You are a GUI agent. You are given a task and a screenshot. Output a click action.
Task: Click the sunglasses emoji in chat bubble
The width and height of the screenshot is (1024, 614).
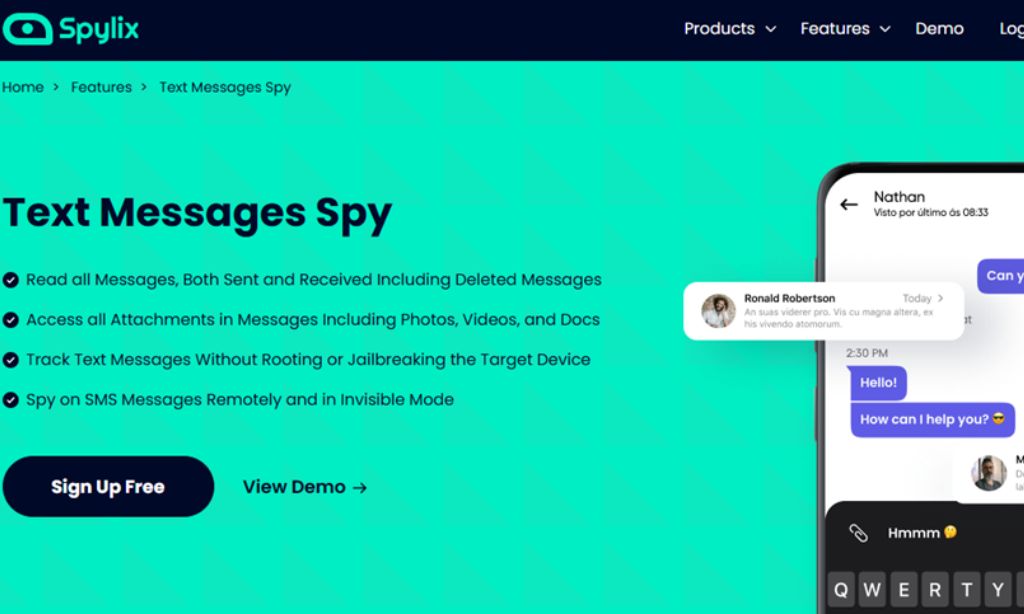tap(999, 419)
